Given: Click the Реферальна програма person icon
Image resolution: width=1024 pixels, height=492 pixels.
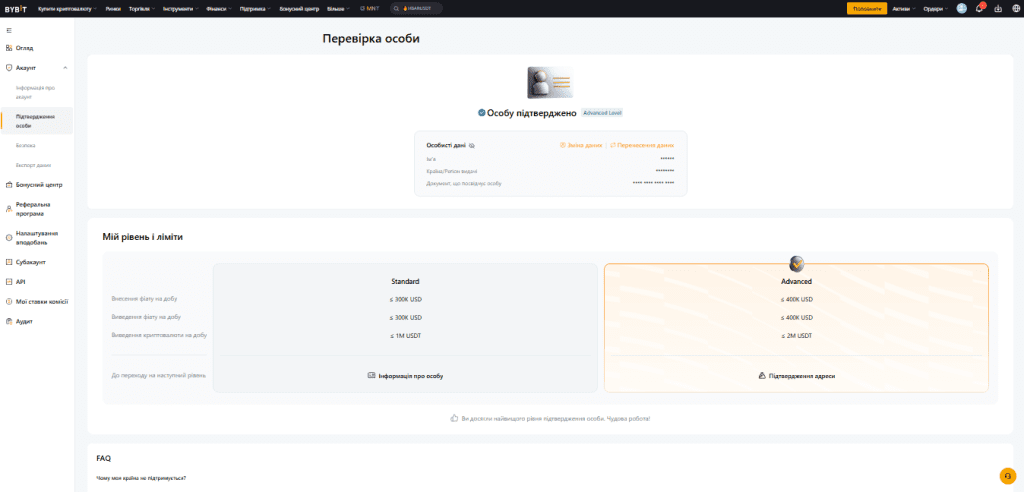Looking at the screenshot, I should point(8,209).
